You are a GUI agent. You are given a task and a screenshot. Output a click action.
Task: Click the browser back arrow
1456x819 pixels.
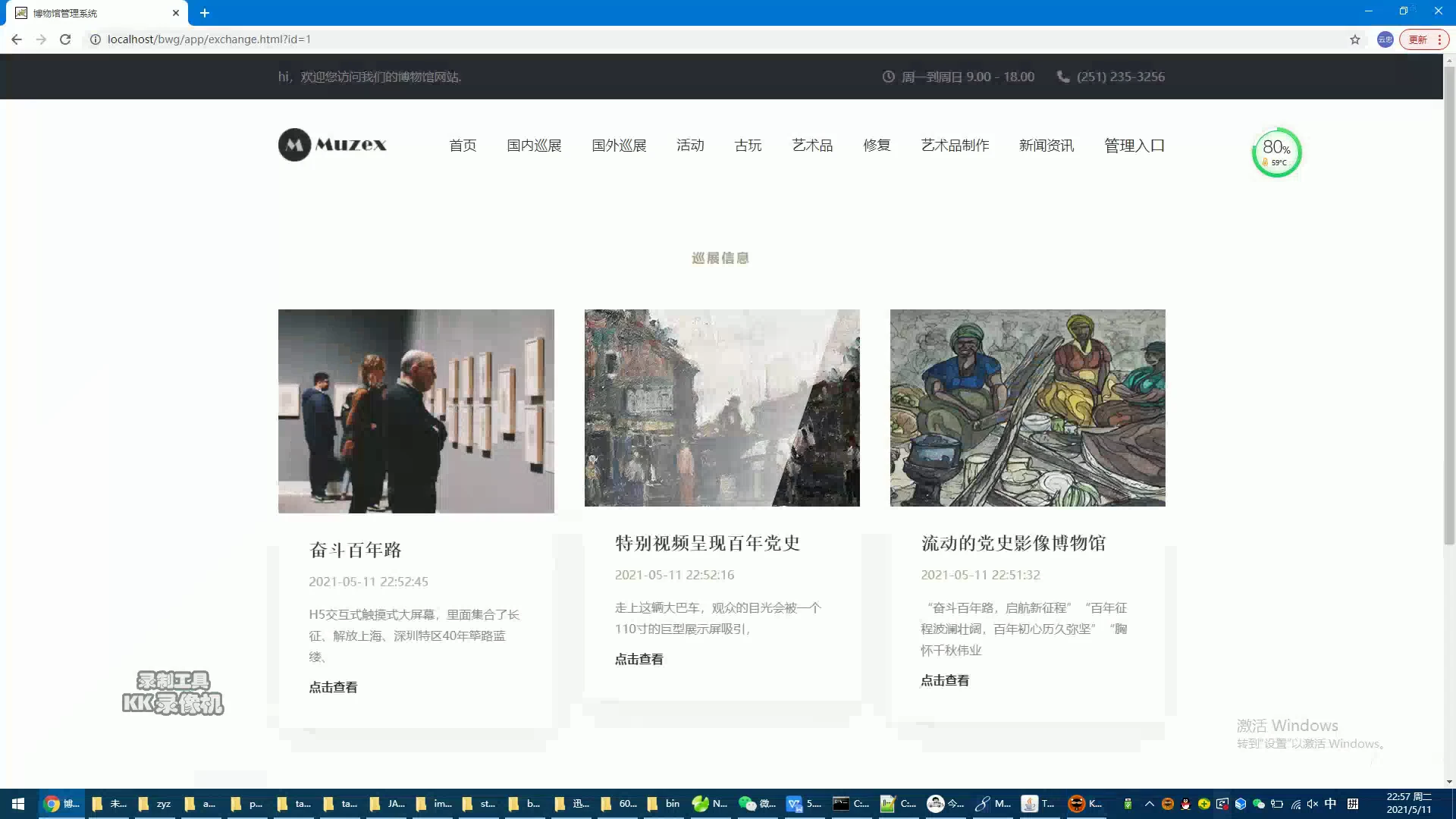point(17,39)
